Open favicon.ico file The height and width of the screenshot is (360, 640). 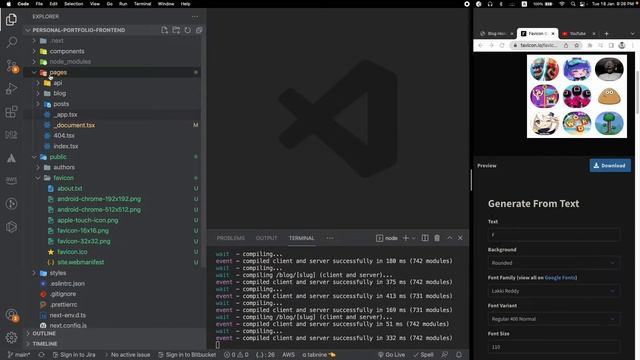[72, 252]
